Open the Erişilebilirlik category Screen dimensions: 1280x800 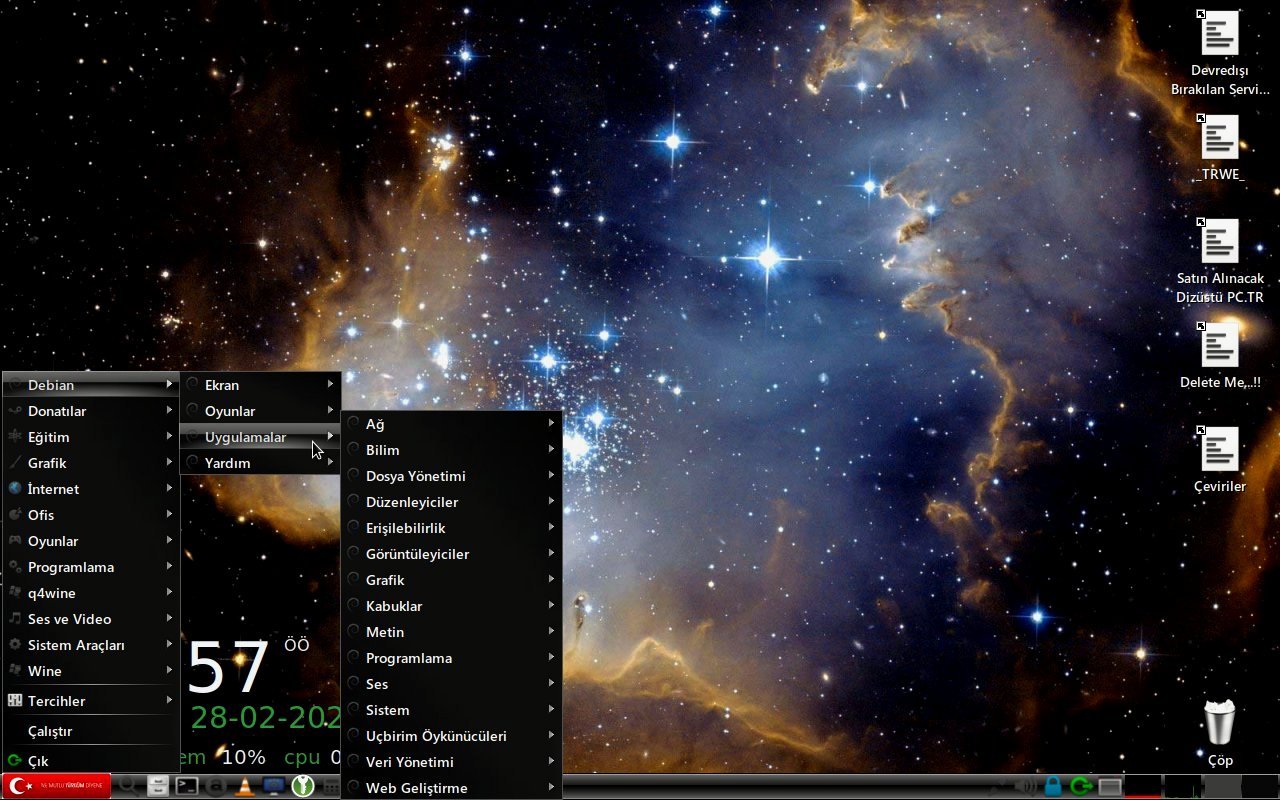[452, 528]
